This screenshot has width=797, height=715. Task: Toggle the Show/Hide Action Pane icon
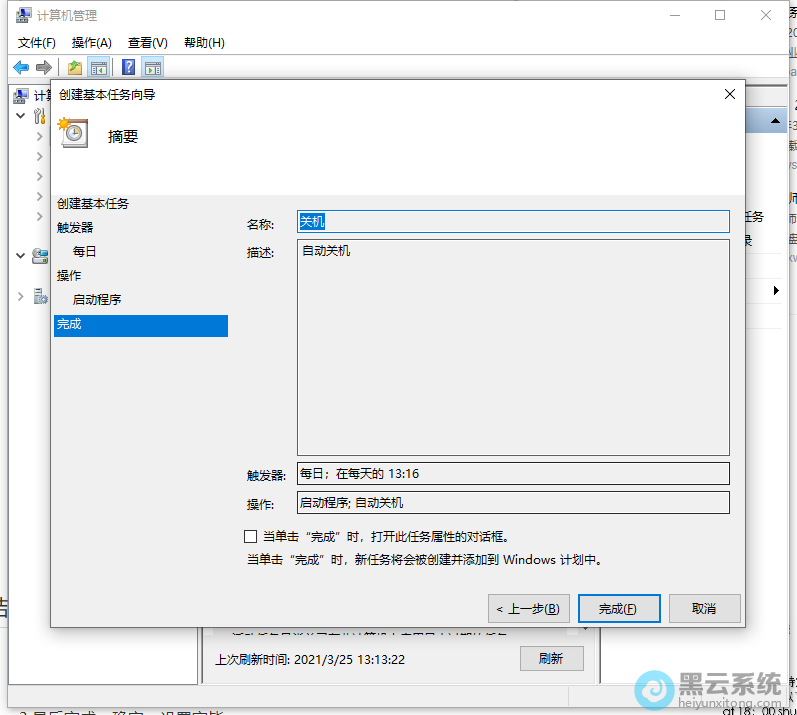[x=152, y=67]
